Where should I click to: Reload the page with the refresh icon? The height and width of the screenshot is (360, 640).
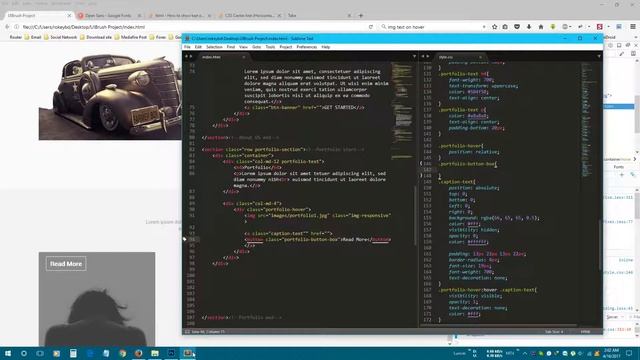coord(371,27)
